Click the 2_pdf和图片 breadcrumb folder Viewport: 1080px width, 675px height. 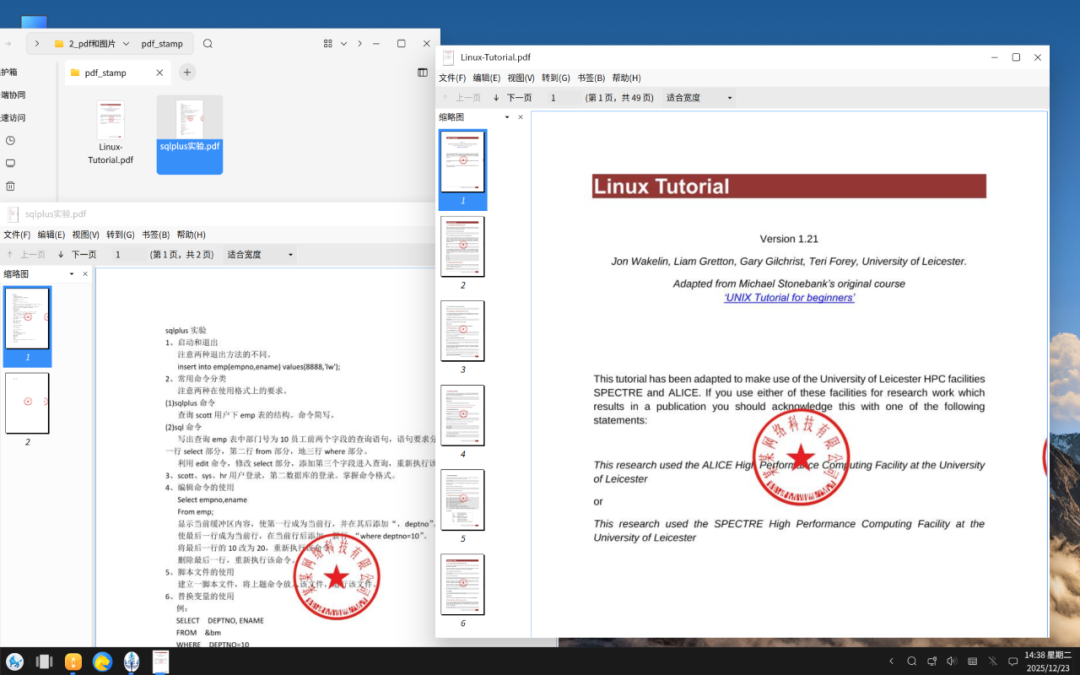(85, 43)
